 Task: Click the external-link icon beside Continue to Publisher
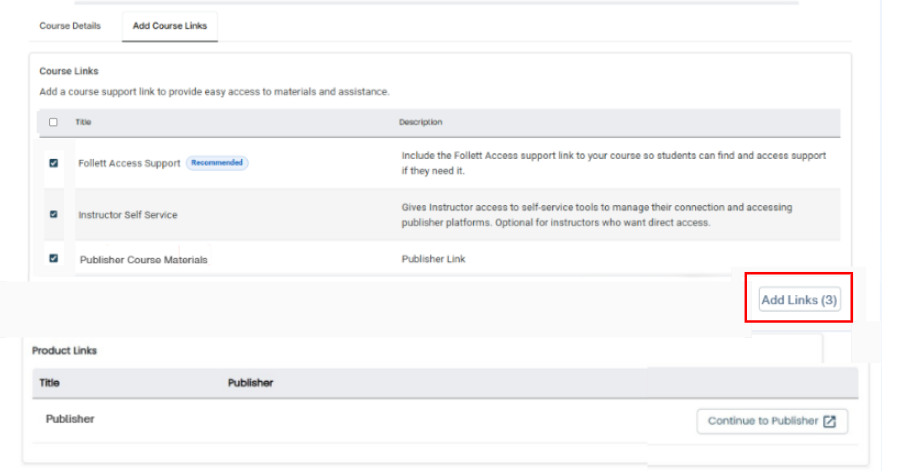[829, 422]
